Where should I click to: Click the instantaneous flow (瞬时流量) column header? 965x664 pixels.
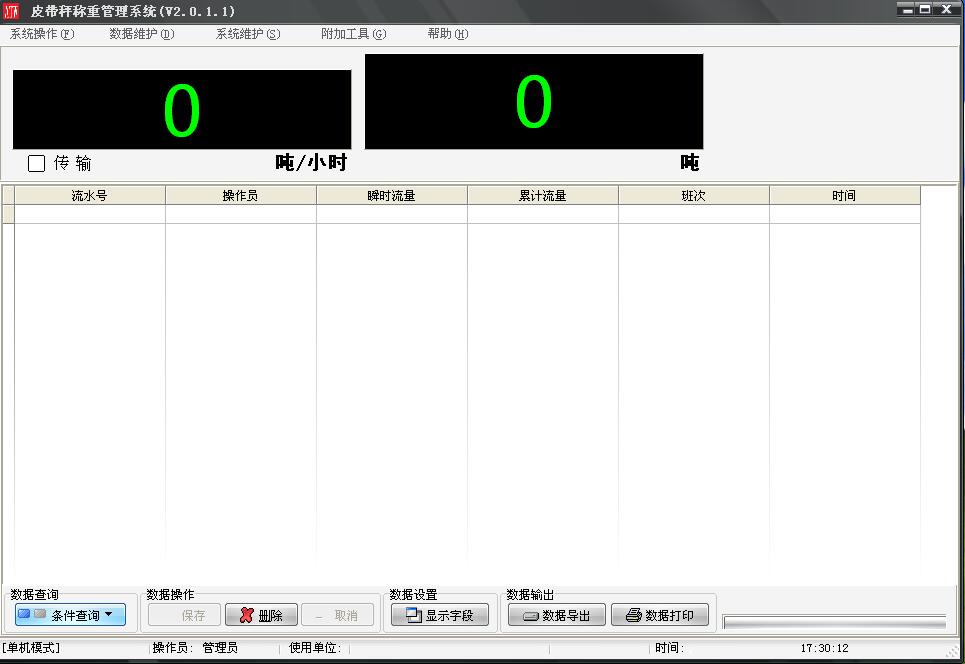(391, 196)
